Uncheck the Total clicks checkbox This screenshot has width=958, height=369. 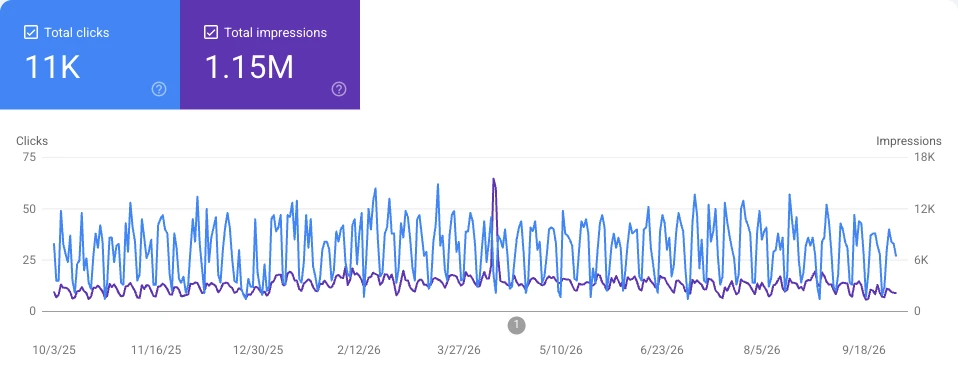(31, 32)
